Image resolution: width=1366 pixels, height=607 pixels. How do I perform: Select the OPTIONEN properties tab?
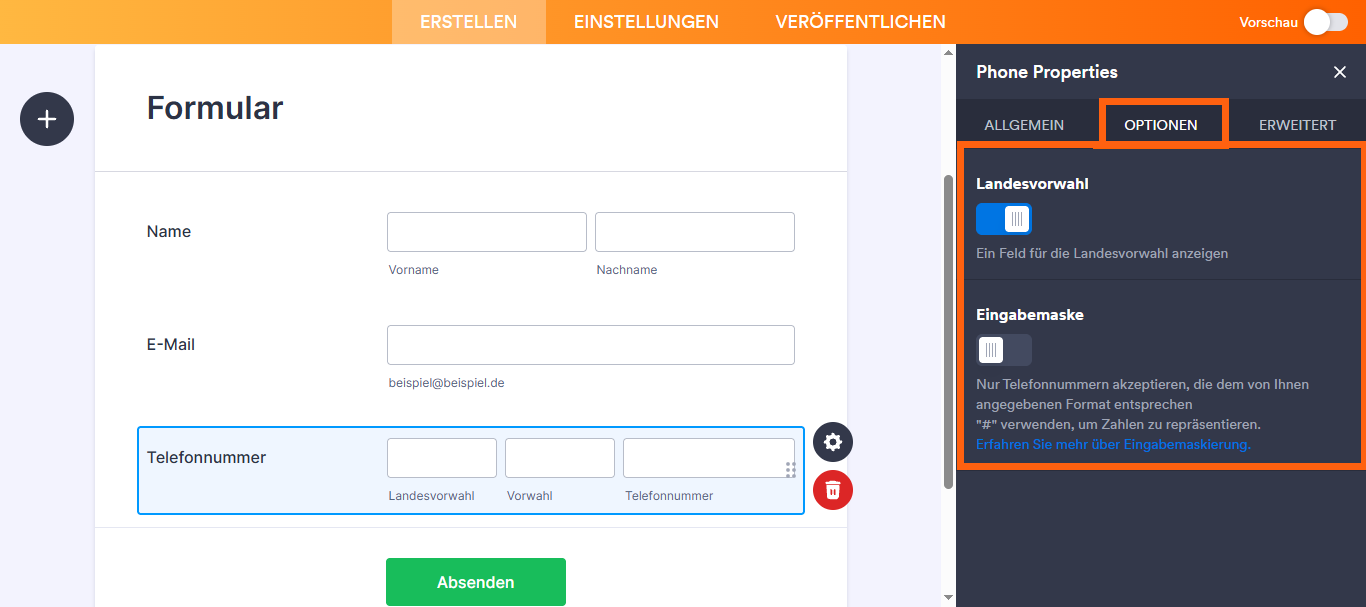click(1161, 125)
